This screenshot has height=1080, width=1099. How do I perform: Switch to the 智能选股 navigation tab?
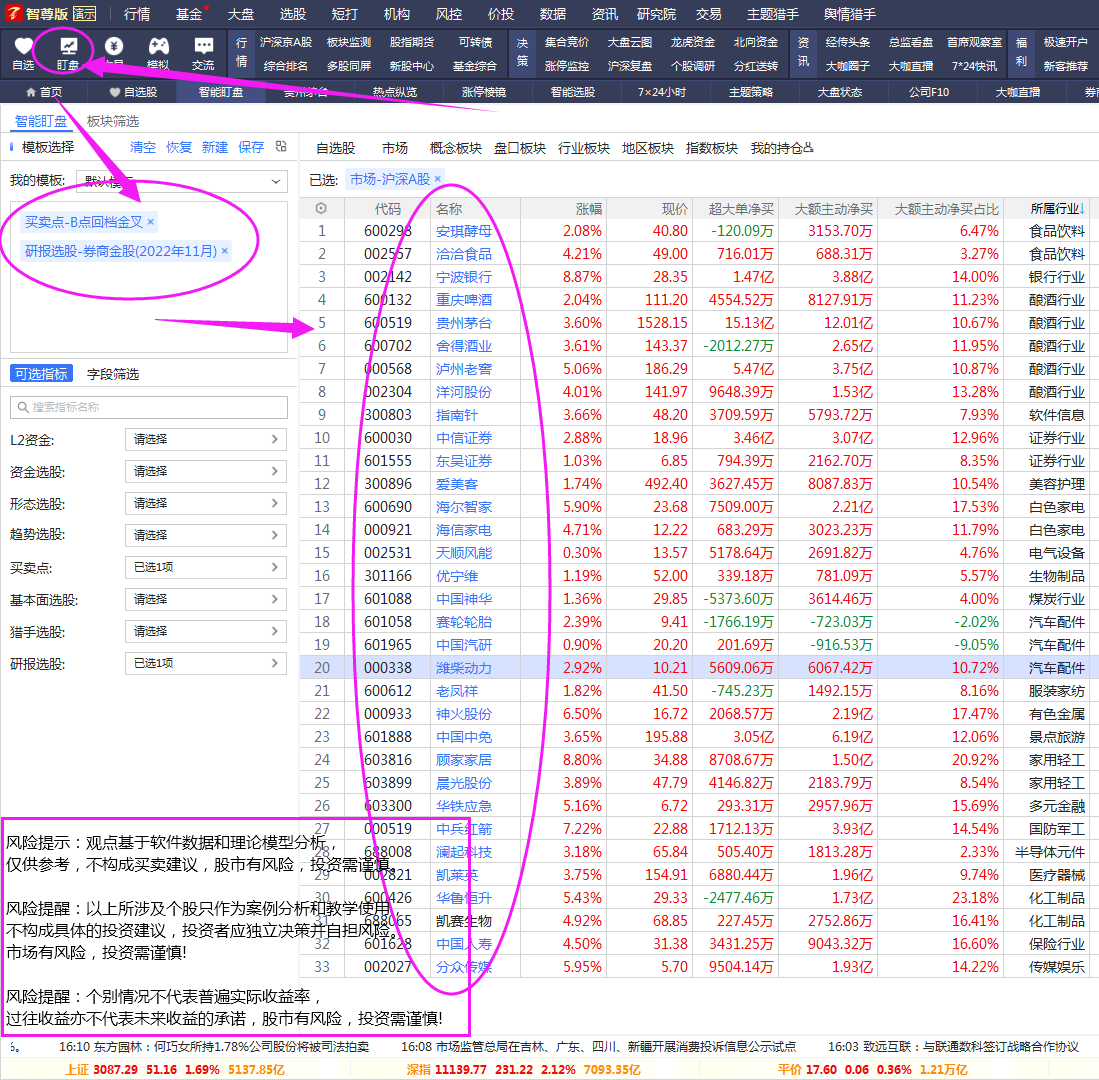[x=573, y=92]
